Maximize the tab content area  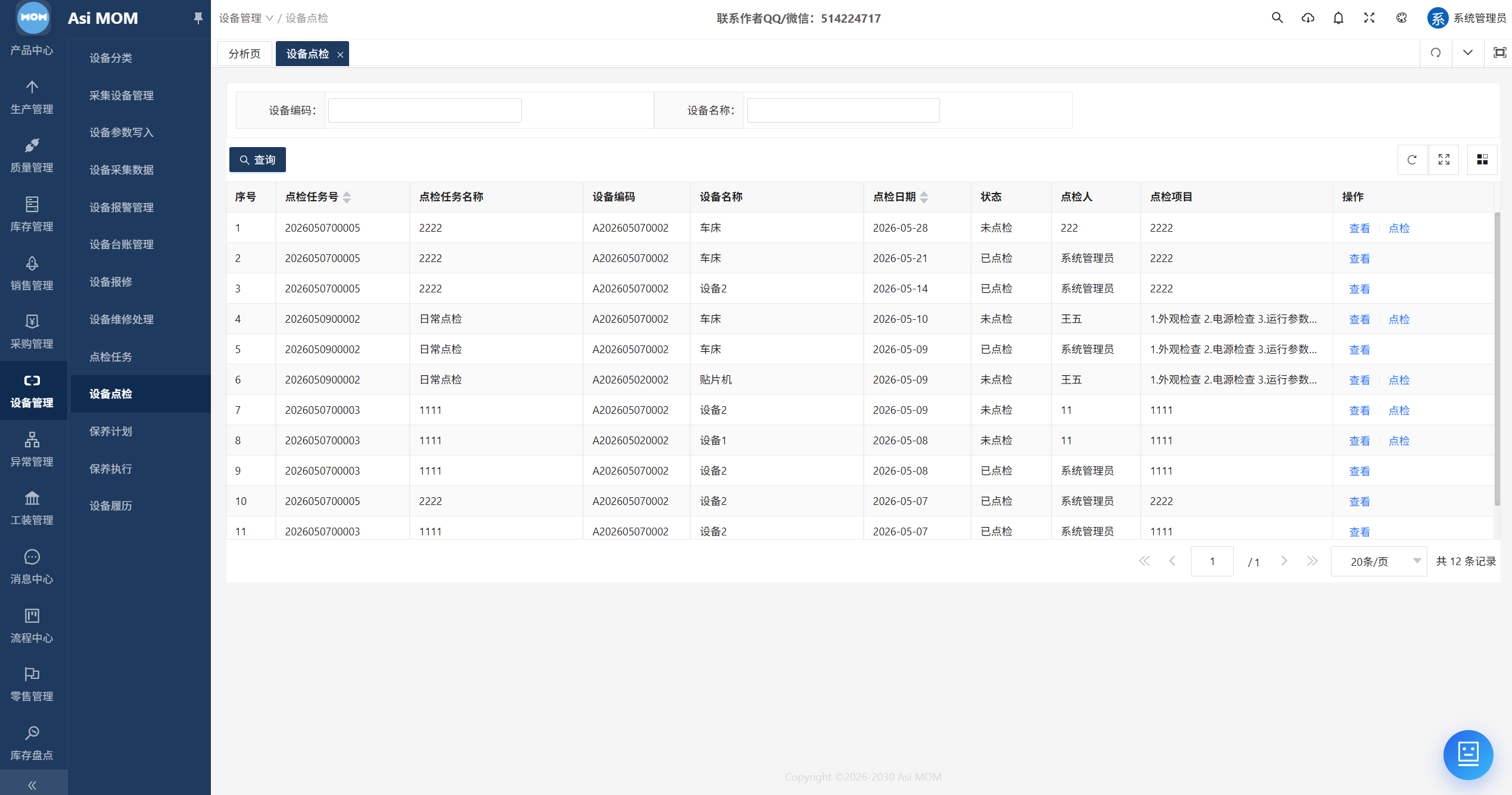tap(1499, 53)
